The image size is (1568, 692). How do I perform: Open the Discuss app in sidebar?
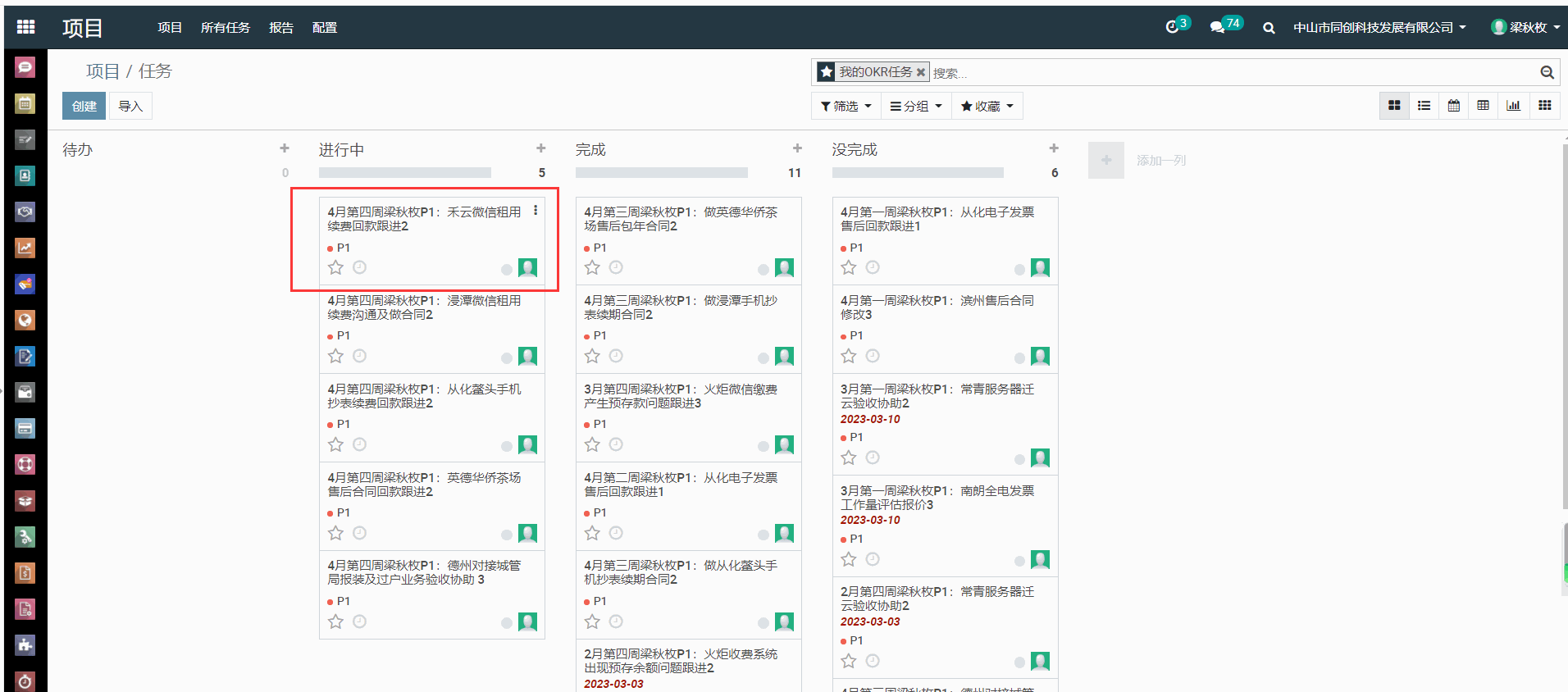pos(25,67)
